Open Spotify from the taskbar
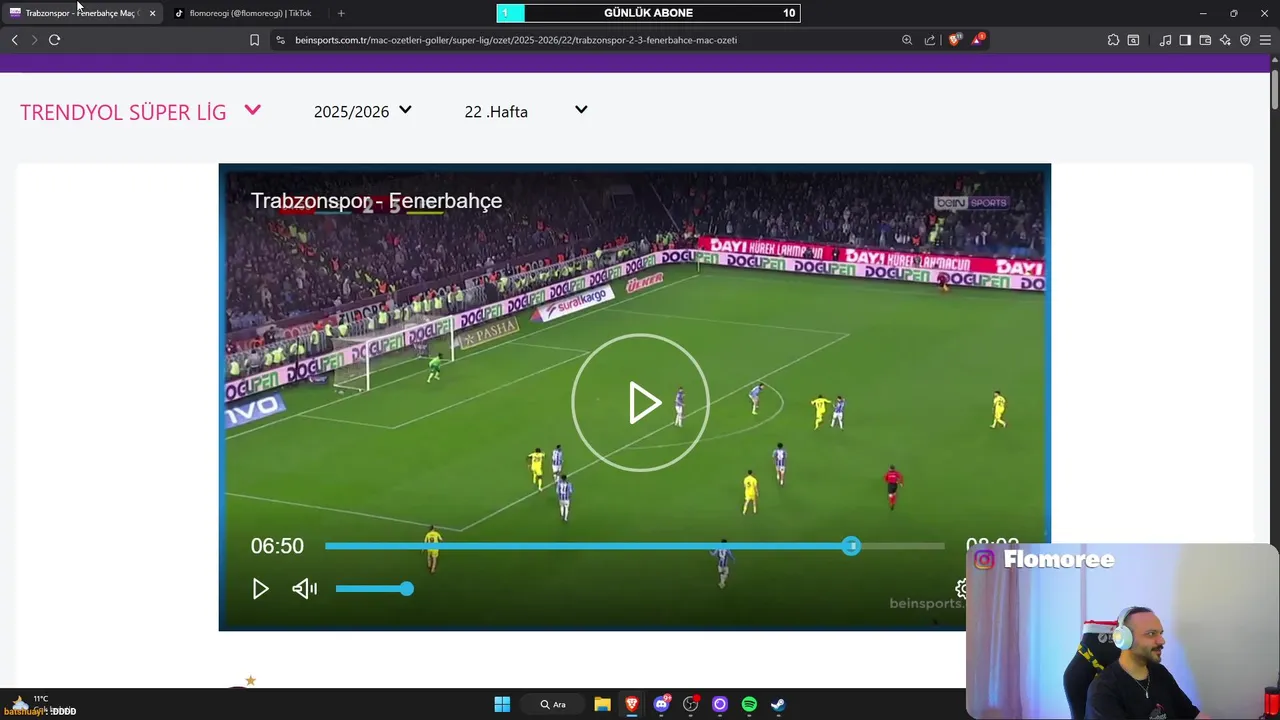1280x720 pixels. (x=749, y=704)
